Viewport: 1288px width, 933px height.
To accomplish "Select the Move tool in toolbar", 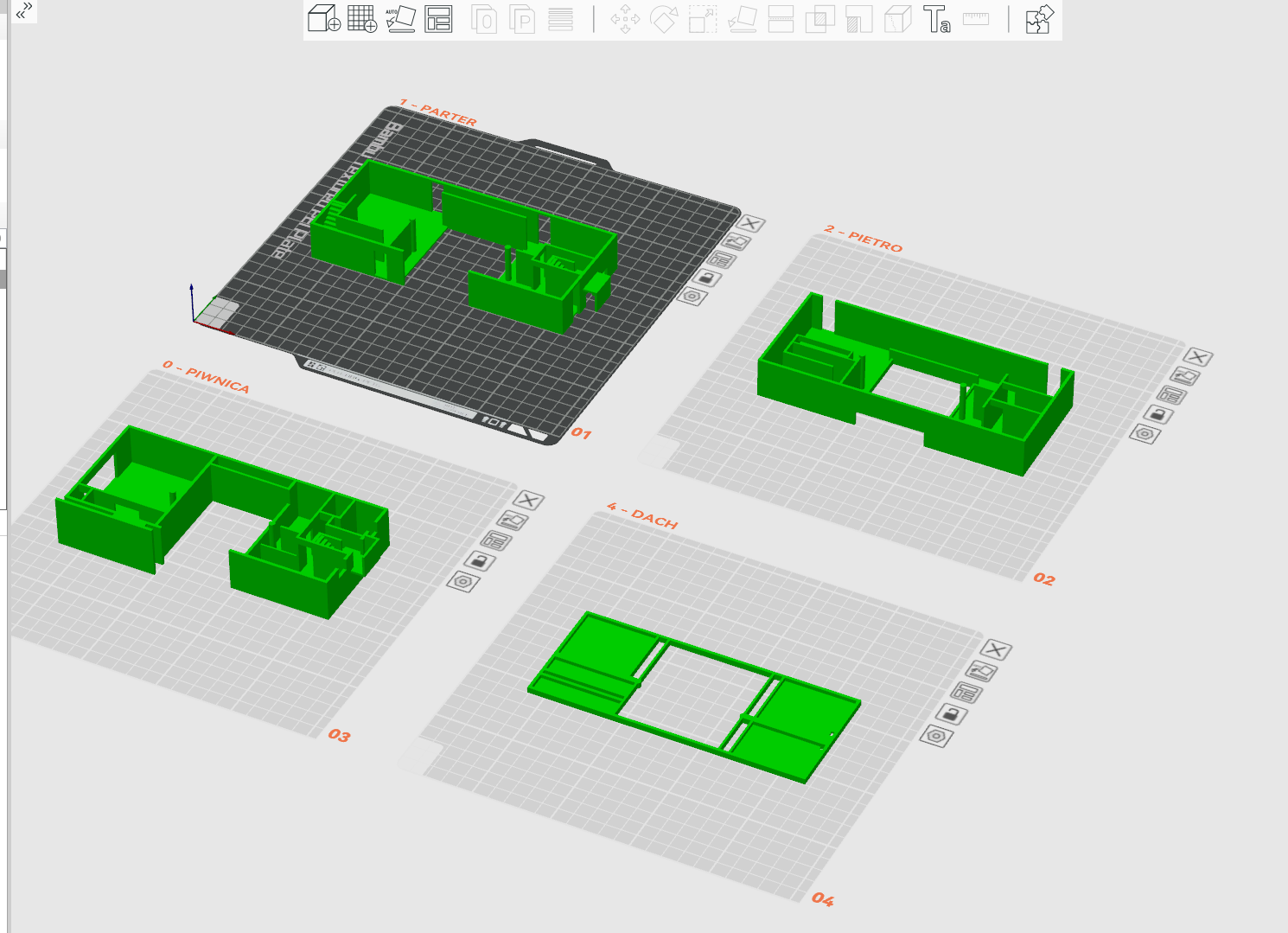I will 625,19.
